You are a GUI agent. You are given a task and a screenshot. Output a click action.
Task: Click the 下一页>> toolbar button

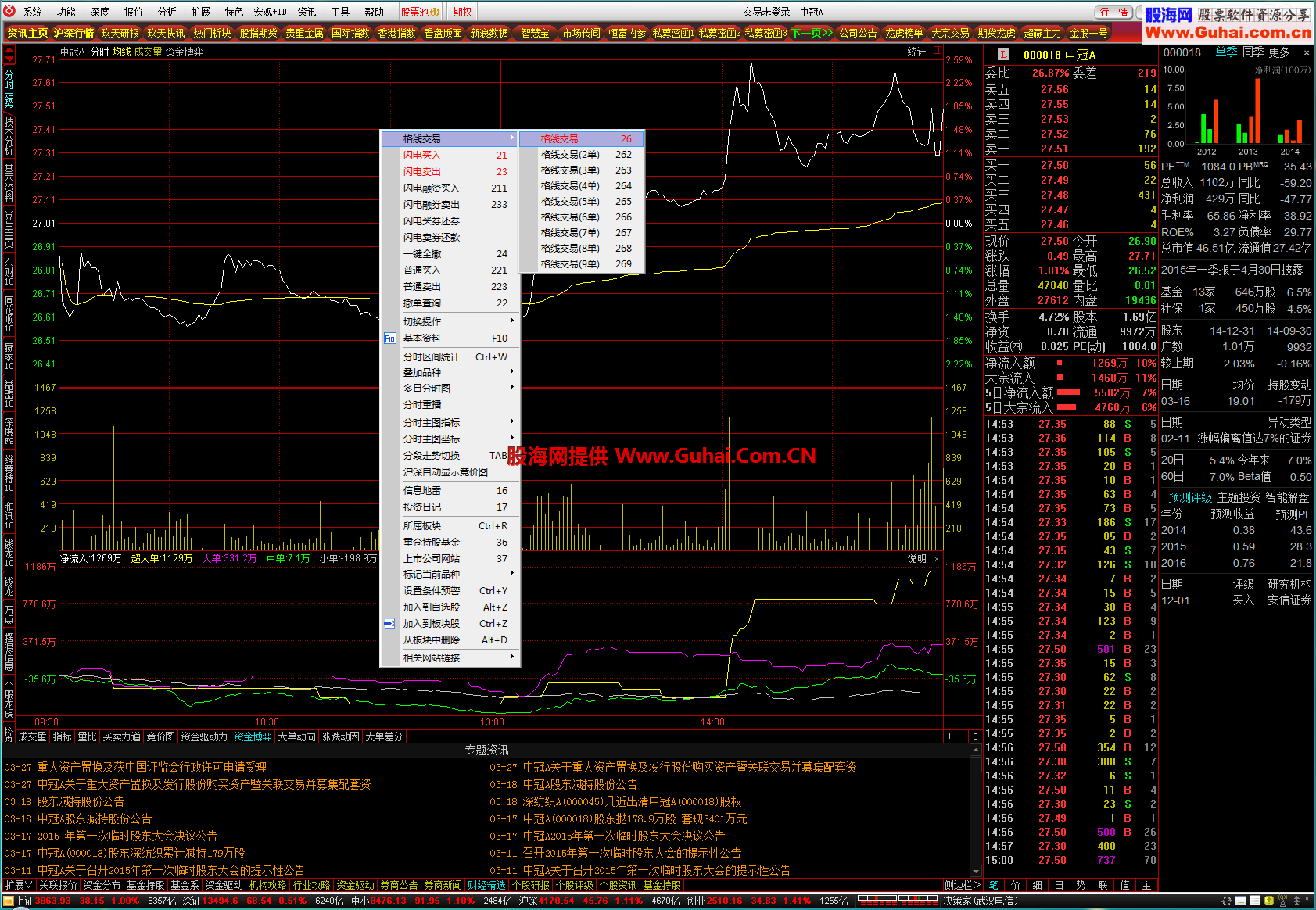[x=812, y=33]
